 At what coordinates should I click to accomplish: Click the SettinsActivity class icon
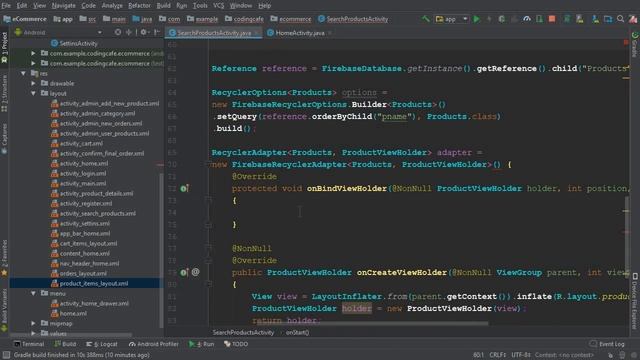[x=54, y=43]
